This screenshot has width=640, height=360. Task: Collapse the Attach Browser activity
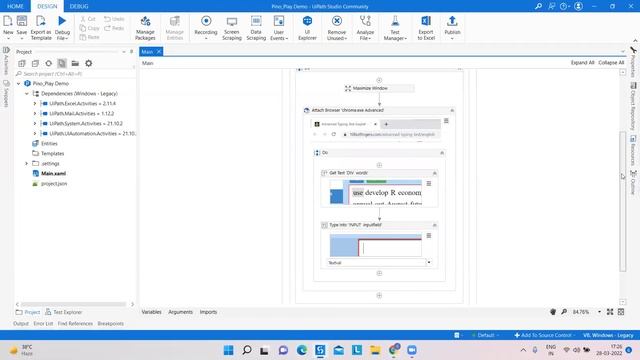tap(452, 110)
